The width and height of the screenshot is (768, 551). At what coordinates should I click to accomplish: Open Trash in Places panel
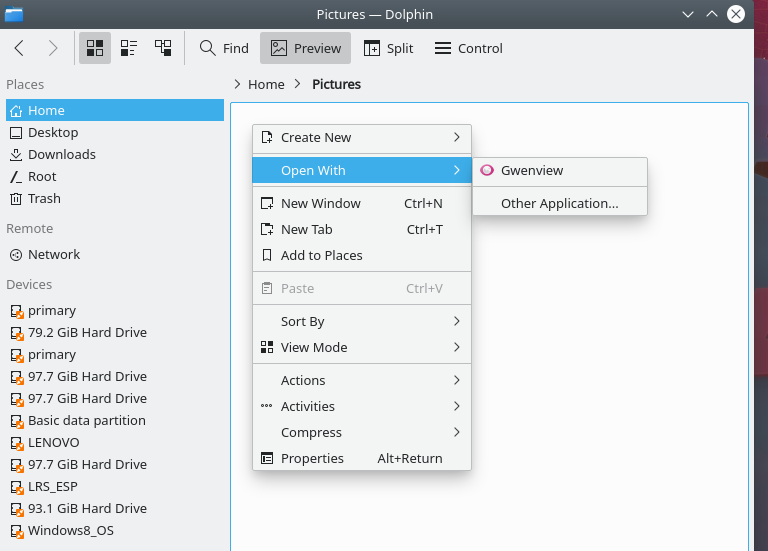point(115,198)
